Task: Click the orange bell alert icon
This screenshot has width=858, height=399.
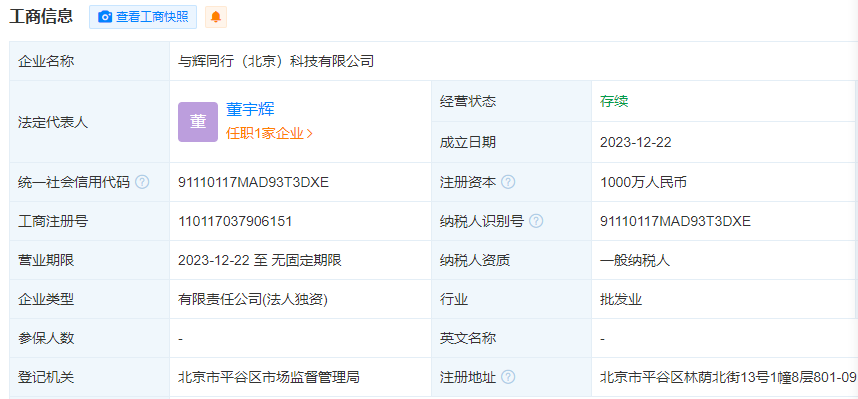Action: click(216, 17)
